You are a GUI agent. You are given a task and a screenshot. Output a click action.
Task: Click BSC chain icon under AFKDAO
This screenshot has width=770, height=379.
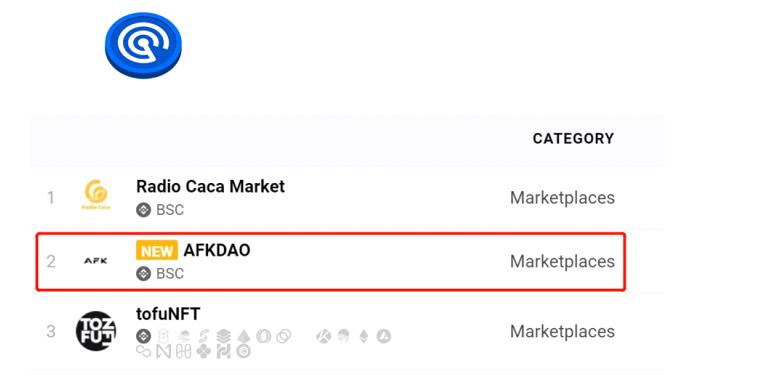[x=143, y=273]
